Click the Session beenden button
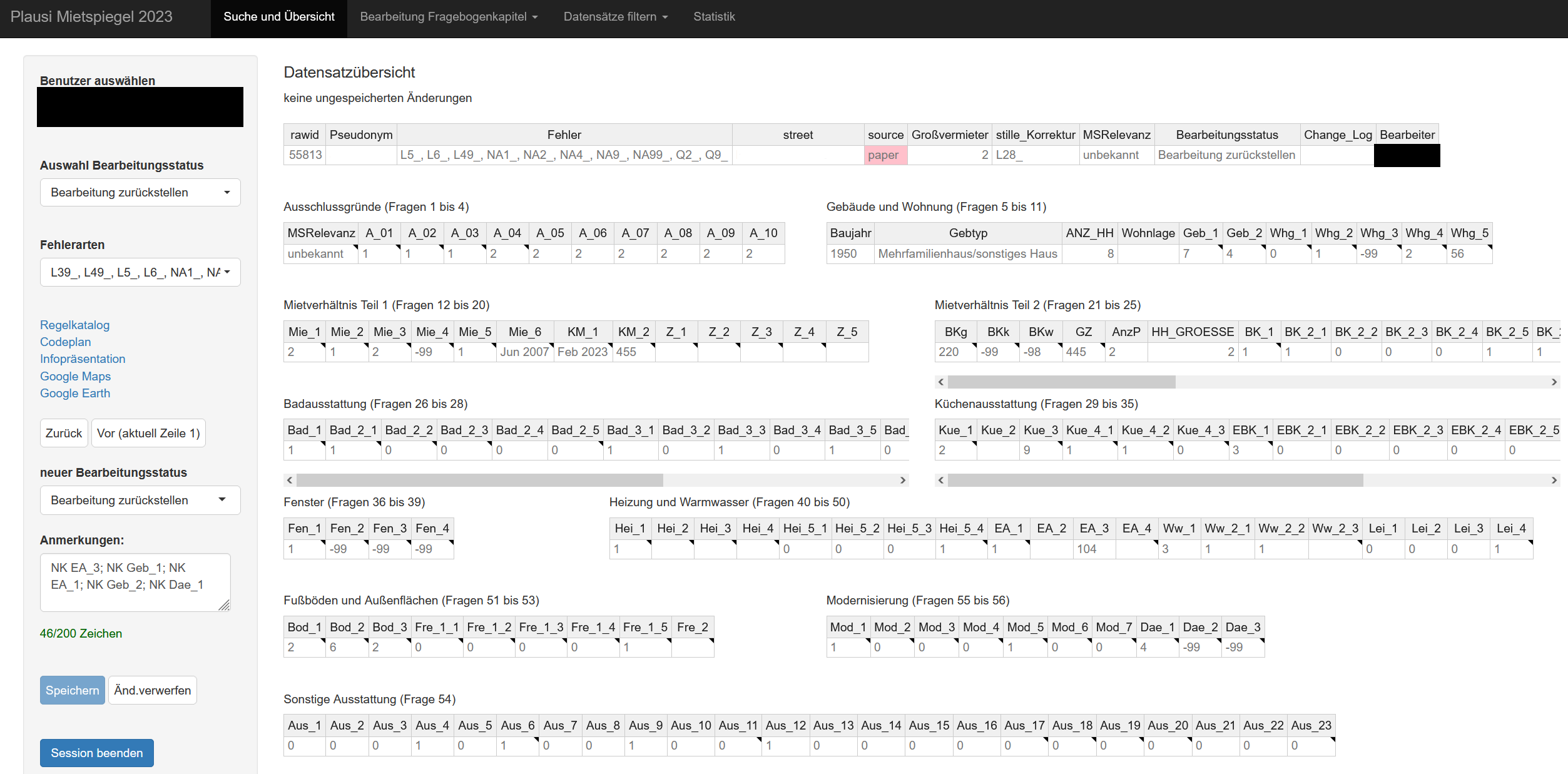The width and height of the screenshot is (1568, 774). pyautogui.click(x=97, y=753)
